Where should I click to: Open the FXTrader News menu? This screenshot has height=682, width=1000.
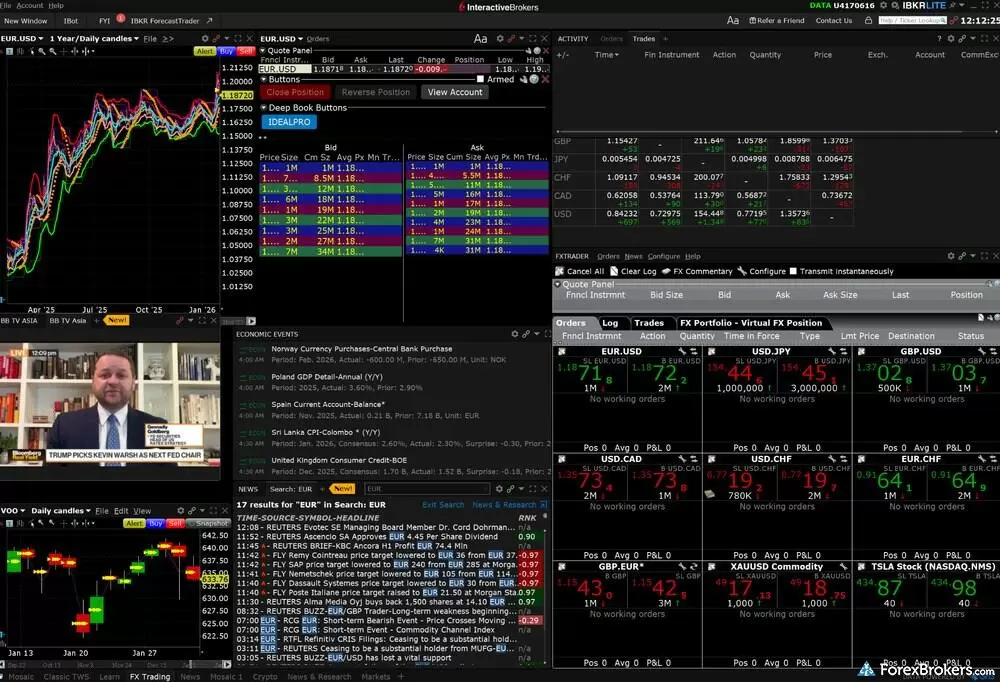(x=633, y=256)
